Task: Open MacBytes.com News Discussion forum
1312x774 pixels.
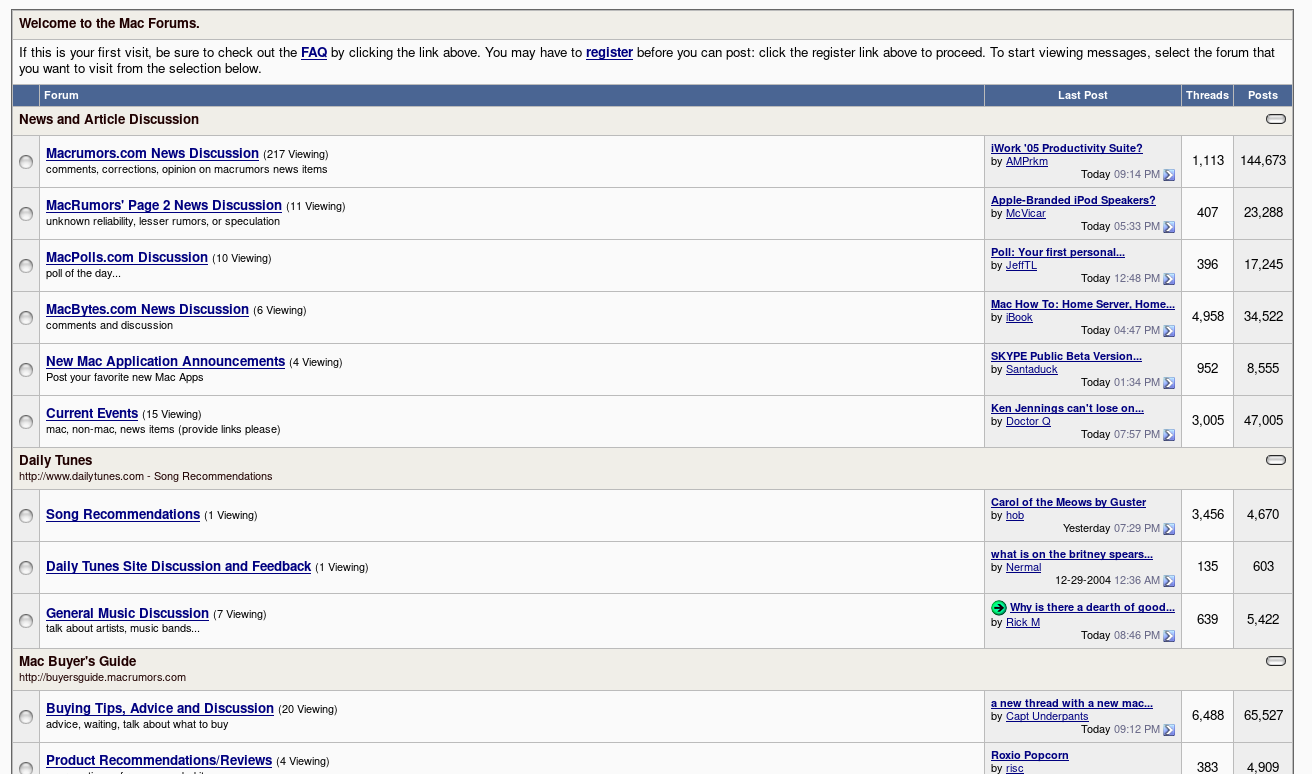Action: [147, 309]
